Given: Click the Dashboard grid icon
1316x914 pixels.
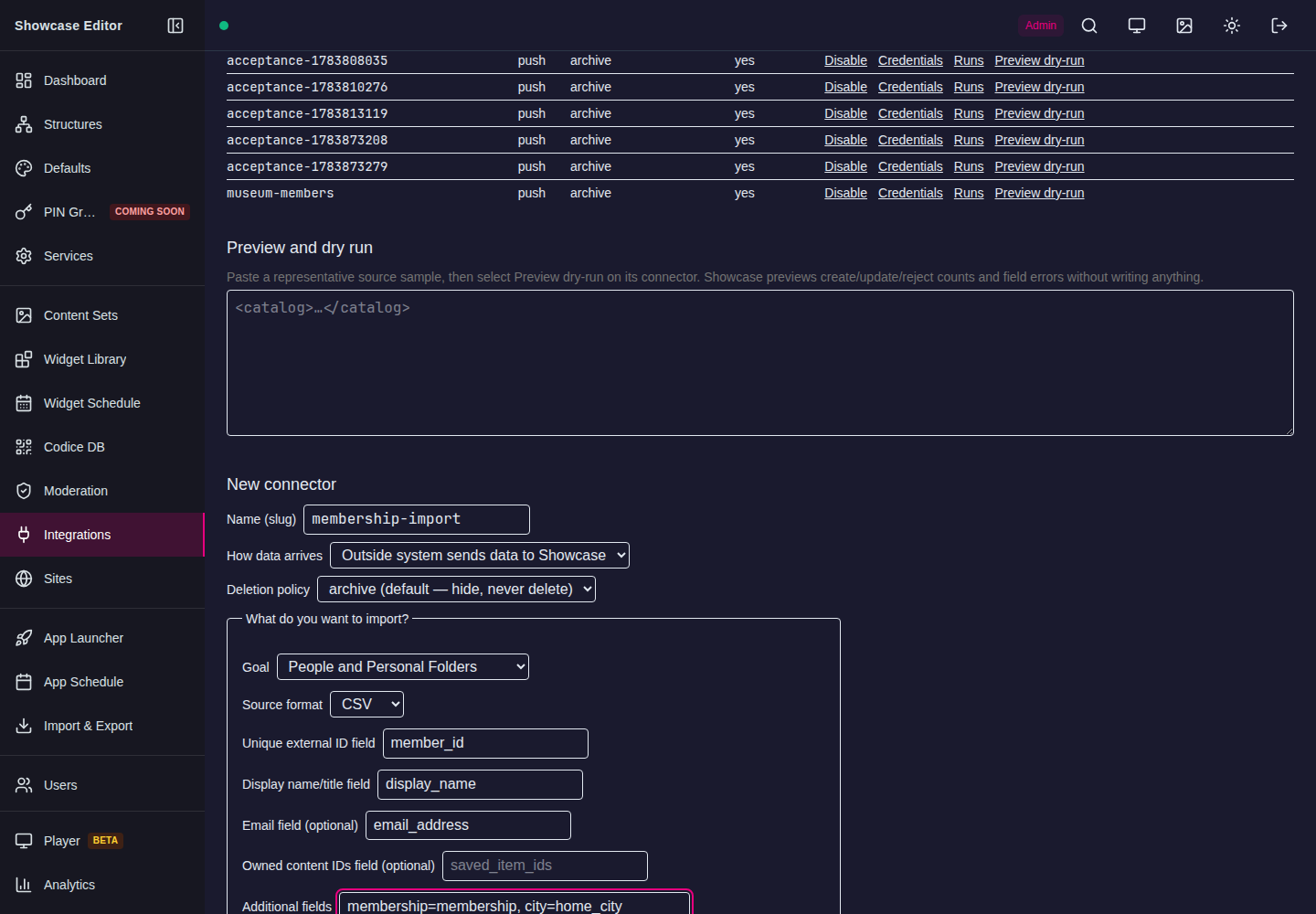Looking at the screenshot, I should (24, 80).
